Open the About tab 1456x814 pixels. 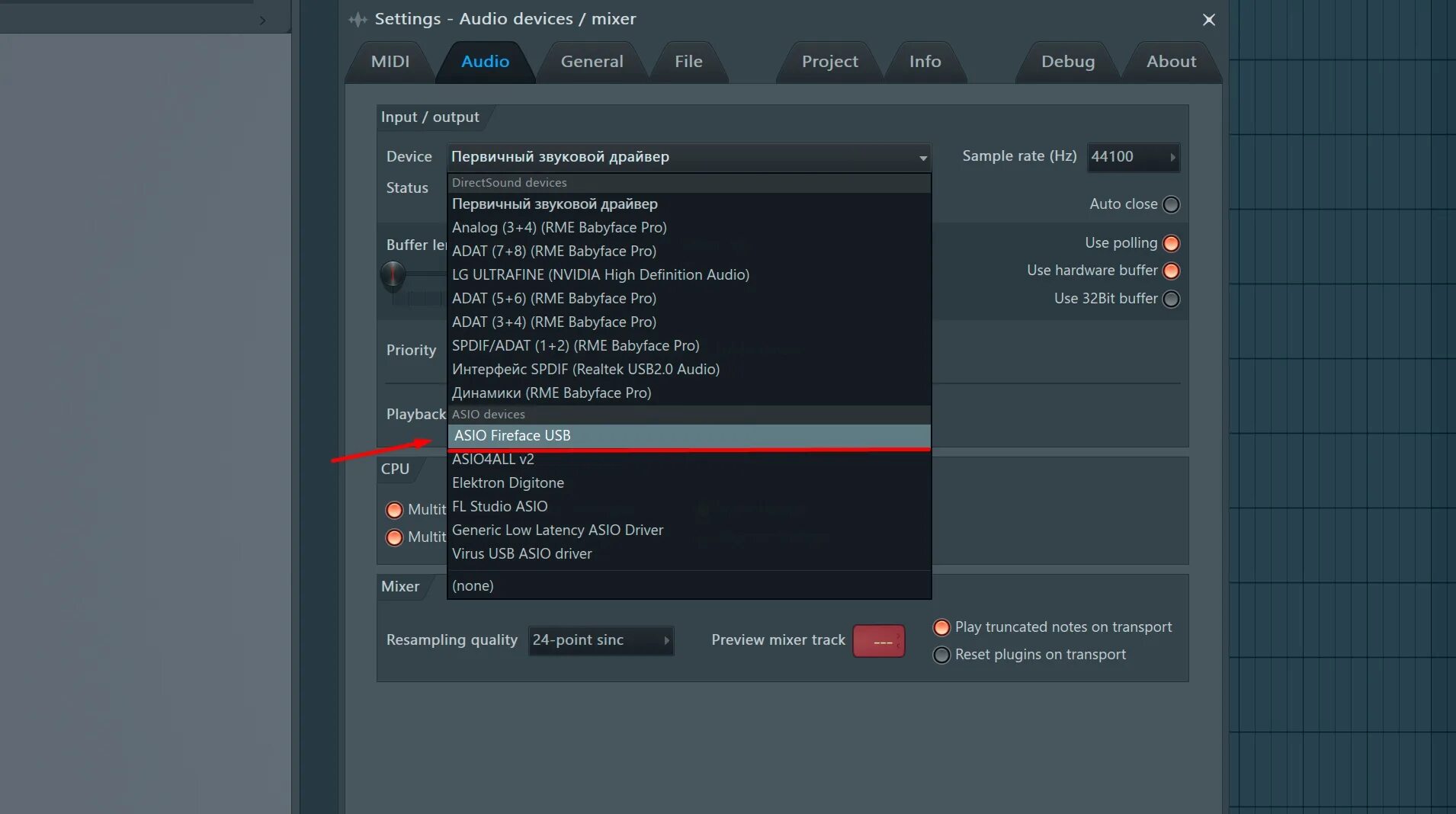pos(1172,62)
